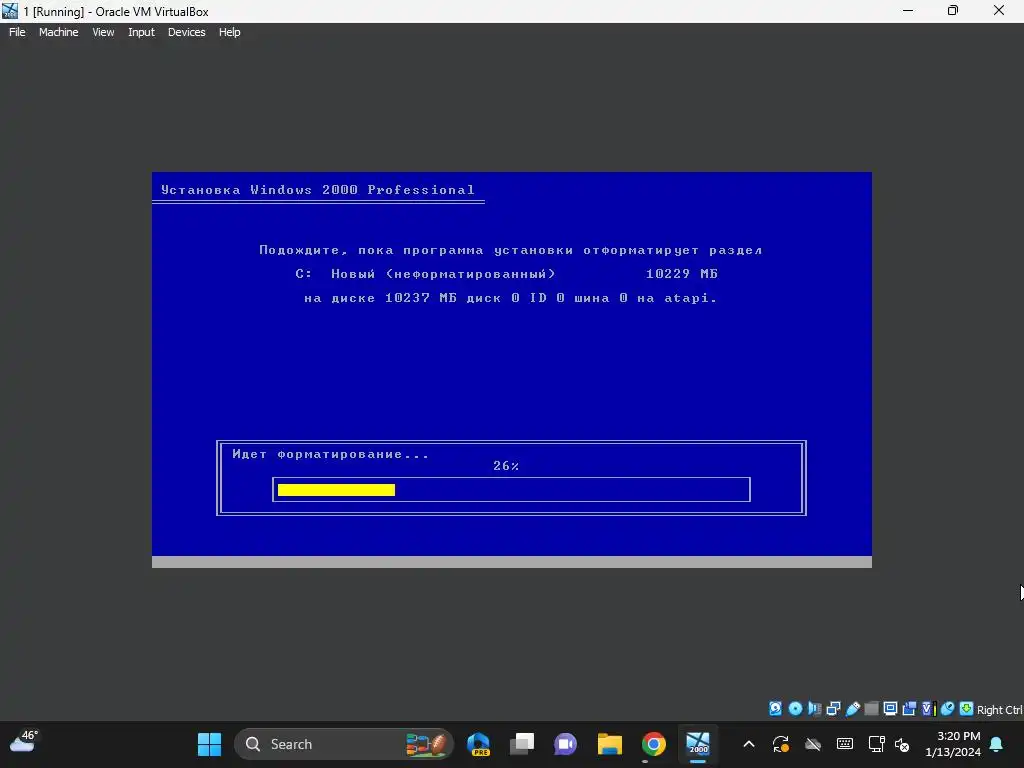1024x768 pixels.
Task: Click the mouse integration status icon
Action: pos(948,709)
